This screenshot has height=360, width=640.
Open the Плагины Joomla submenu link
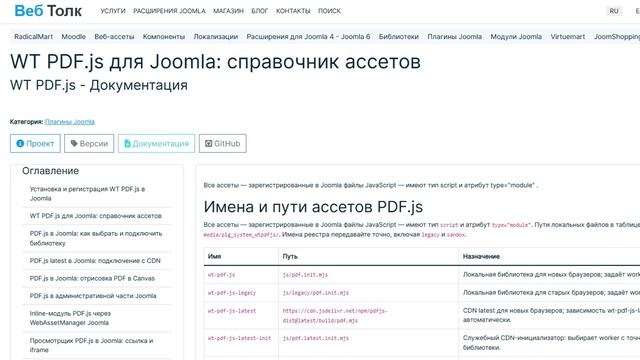coord(455,37)
